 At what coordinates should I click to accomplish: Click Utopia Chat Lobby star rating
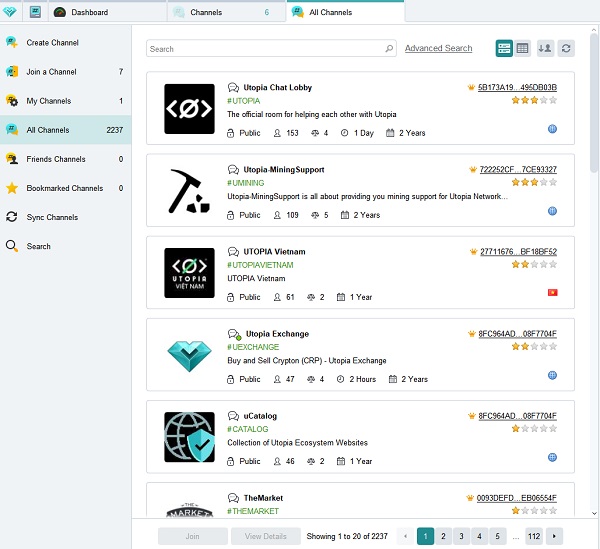534,100
